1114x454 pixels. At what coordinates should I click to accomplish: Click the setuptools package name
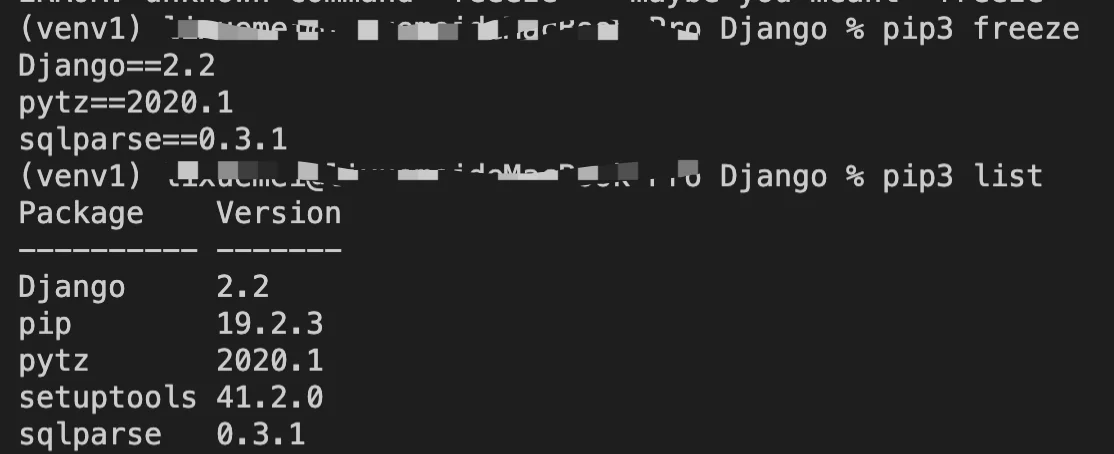[x=107, y=398]
